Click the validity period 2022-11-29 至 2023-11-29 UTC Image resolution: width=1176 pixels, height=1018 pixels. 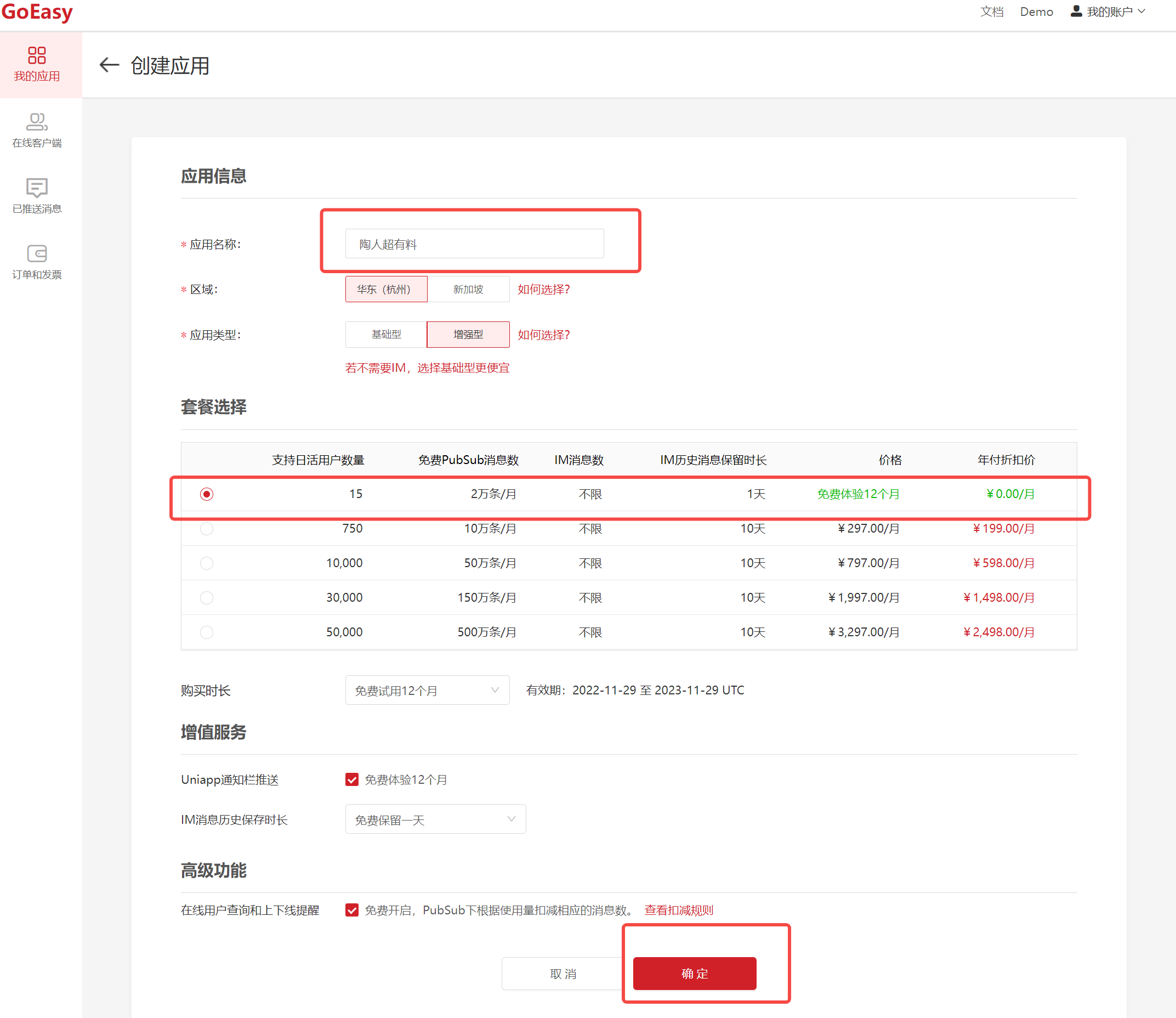coord(658,690)
